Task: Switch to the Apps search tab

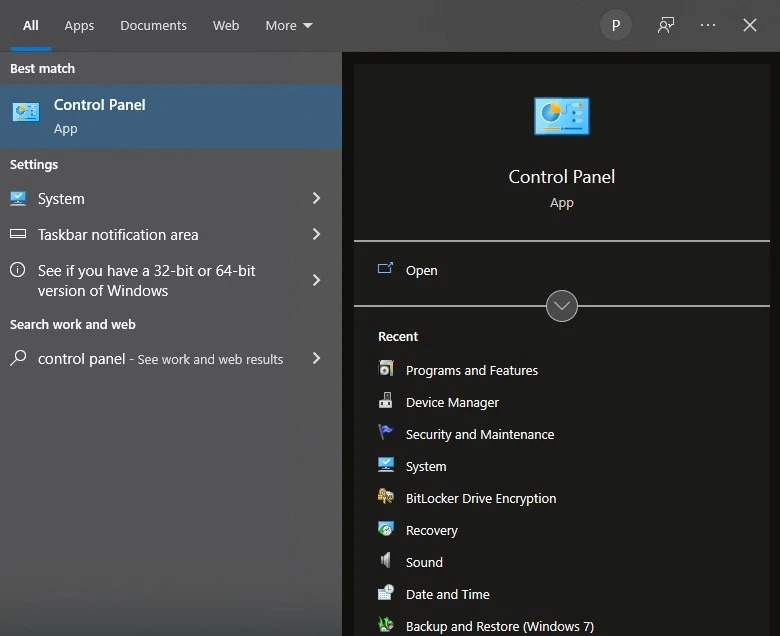Action: 79,26
